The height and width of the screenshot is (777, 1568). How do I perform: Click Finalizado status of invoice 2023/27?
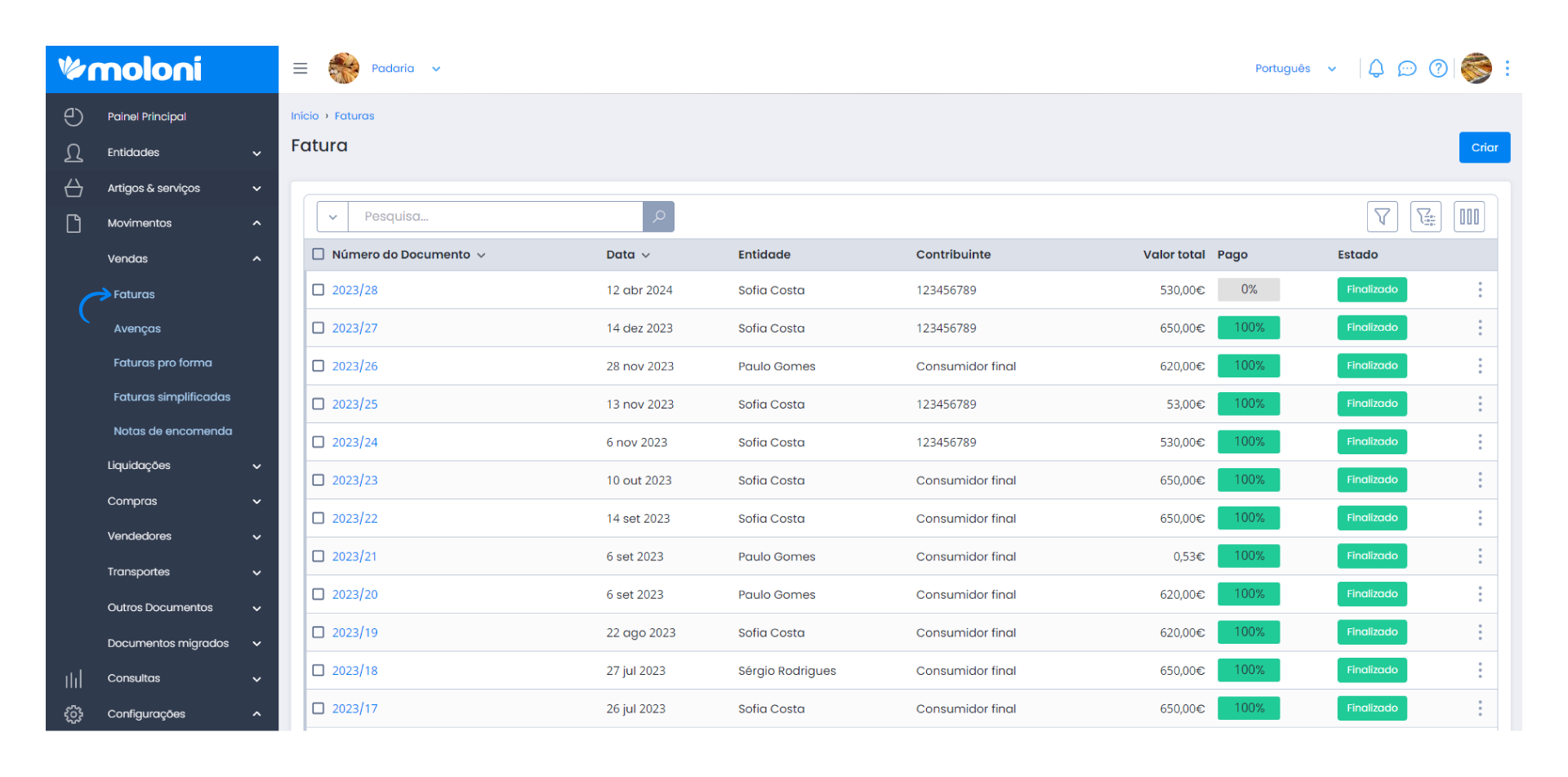click(1372, 328)
